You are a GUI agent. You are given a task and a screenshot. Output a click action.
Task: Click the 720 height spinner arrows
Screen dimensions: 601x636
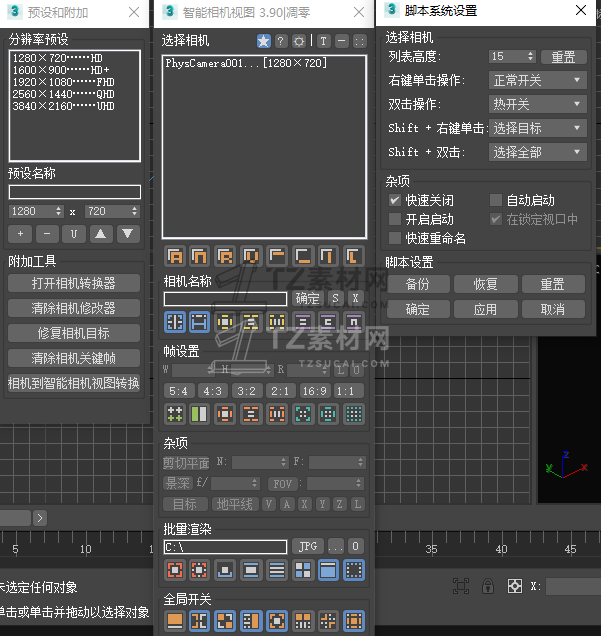point(134,211)
